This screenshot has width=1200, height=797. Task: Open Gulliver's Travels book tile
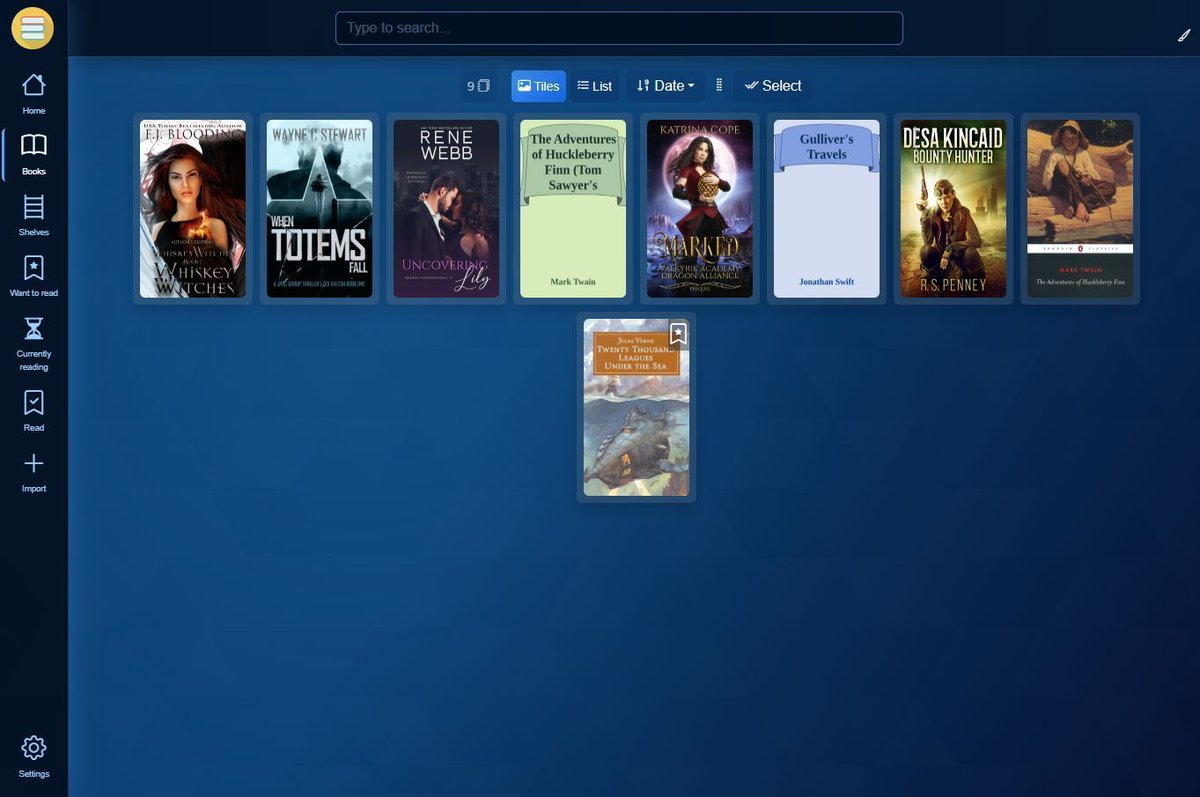tap(827, 209)
